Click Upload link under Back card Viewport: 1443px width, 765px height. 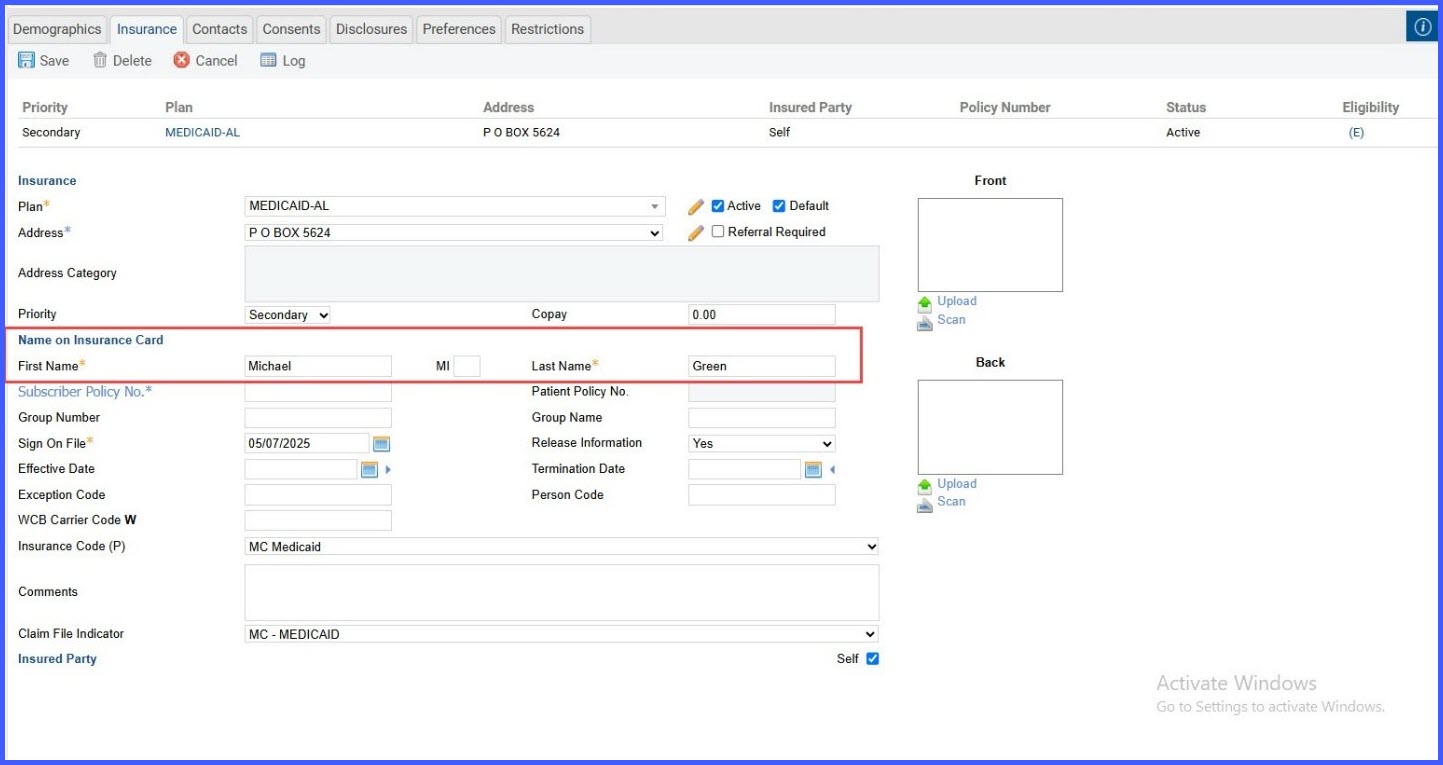pyautogui.click(x=957, y=484)
